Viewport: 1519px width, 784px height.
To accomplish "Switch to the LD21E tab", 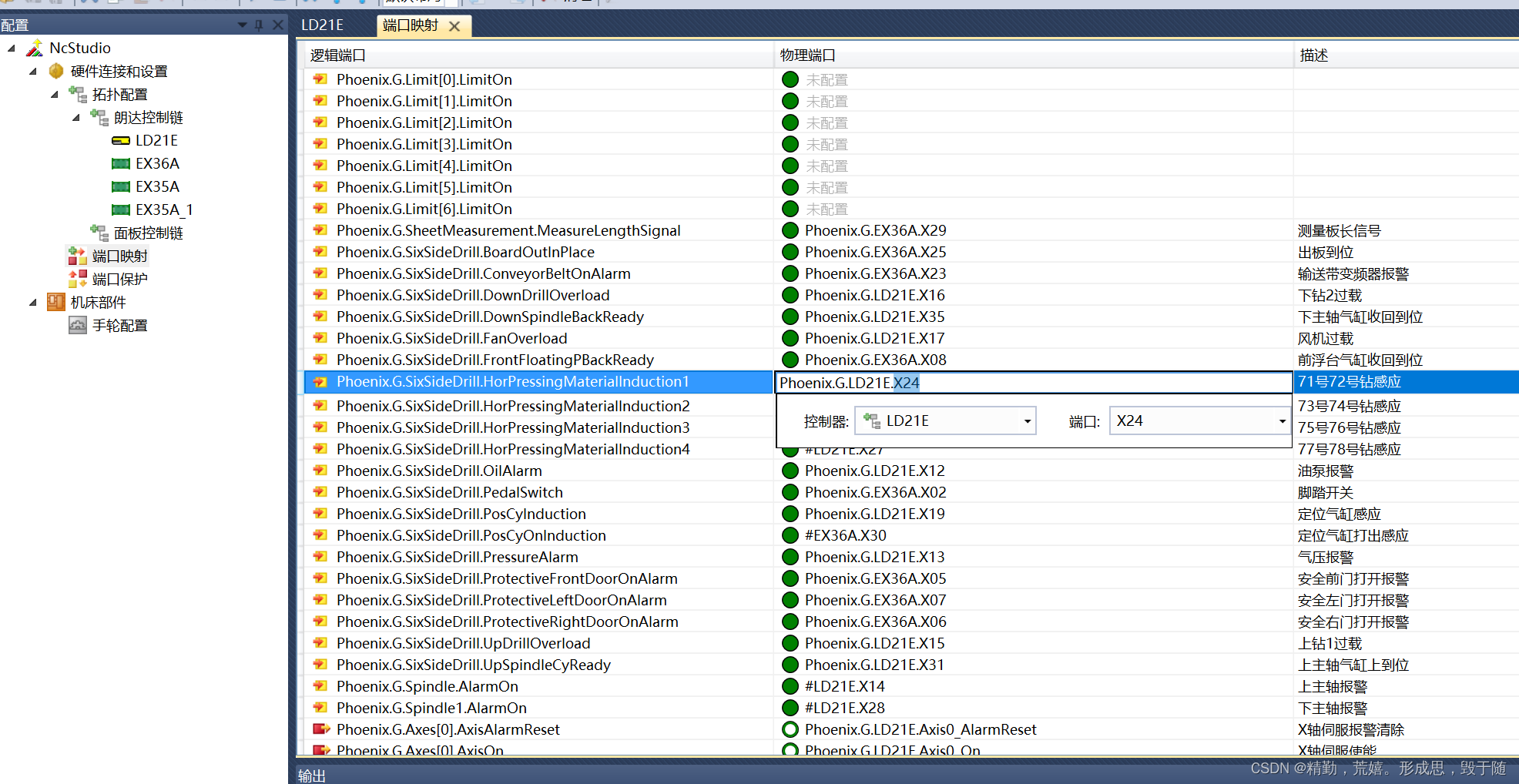I will [x=323, y=25].
